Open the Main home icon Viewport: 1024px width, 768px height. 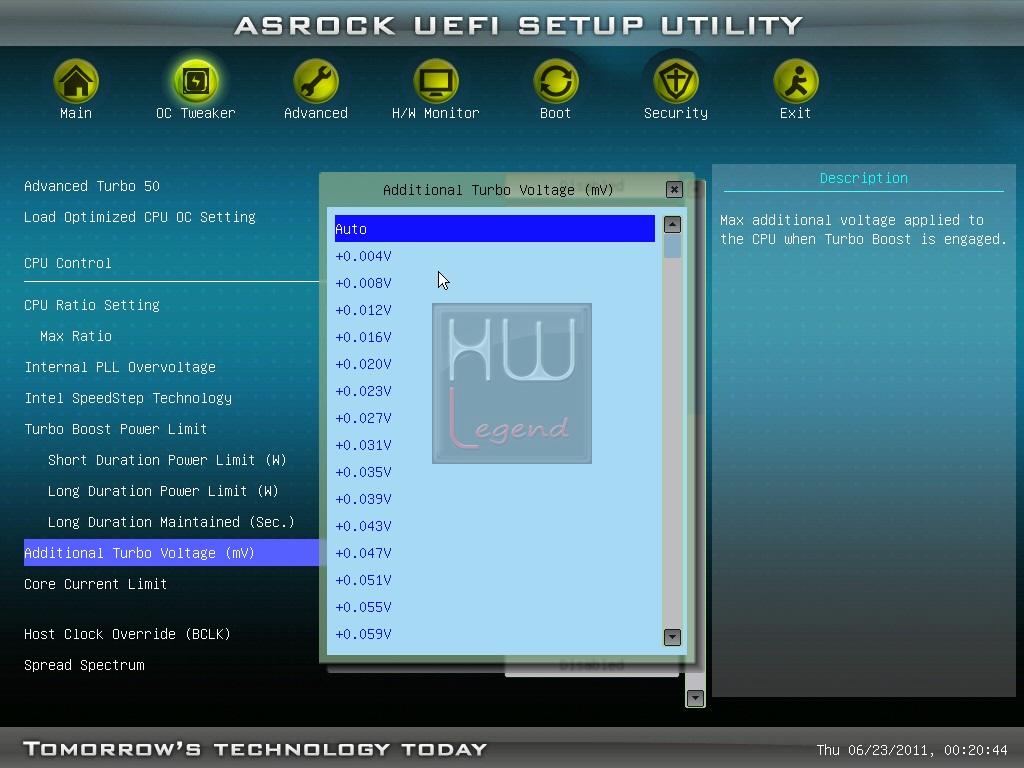pyautogui.click(x=76, y=82)
